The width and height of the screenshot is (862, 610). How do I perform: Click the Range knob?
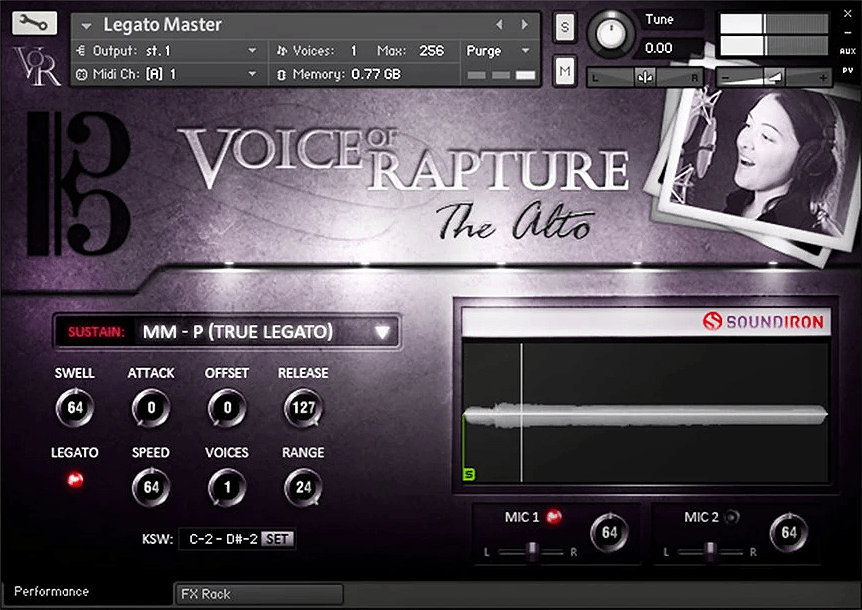303,487
